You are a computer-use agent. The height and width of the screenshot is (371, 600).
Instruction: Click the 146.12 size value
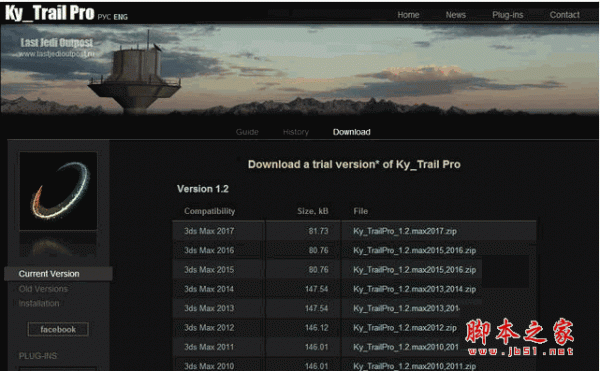pos(316,328)
